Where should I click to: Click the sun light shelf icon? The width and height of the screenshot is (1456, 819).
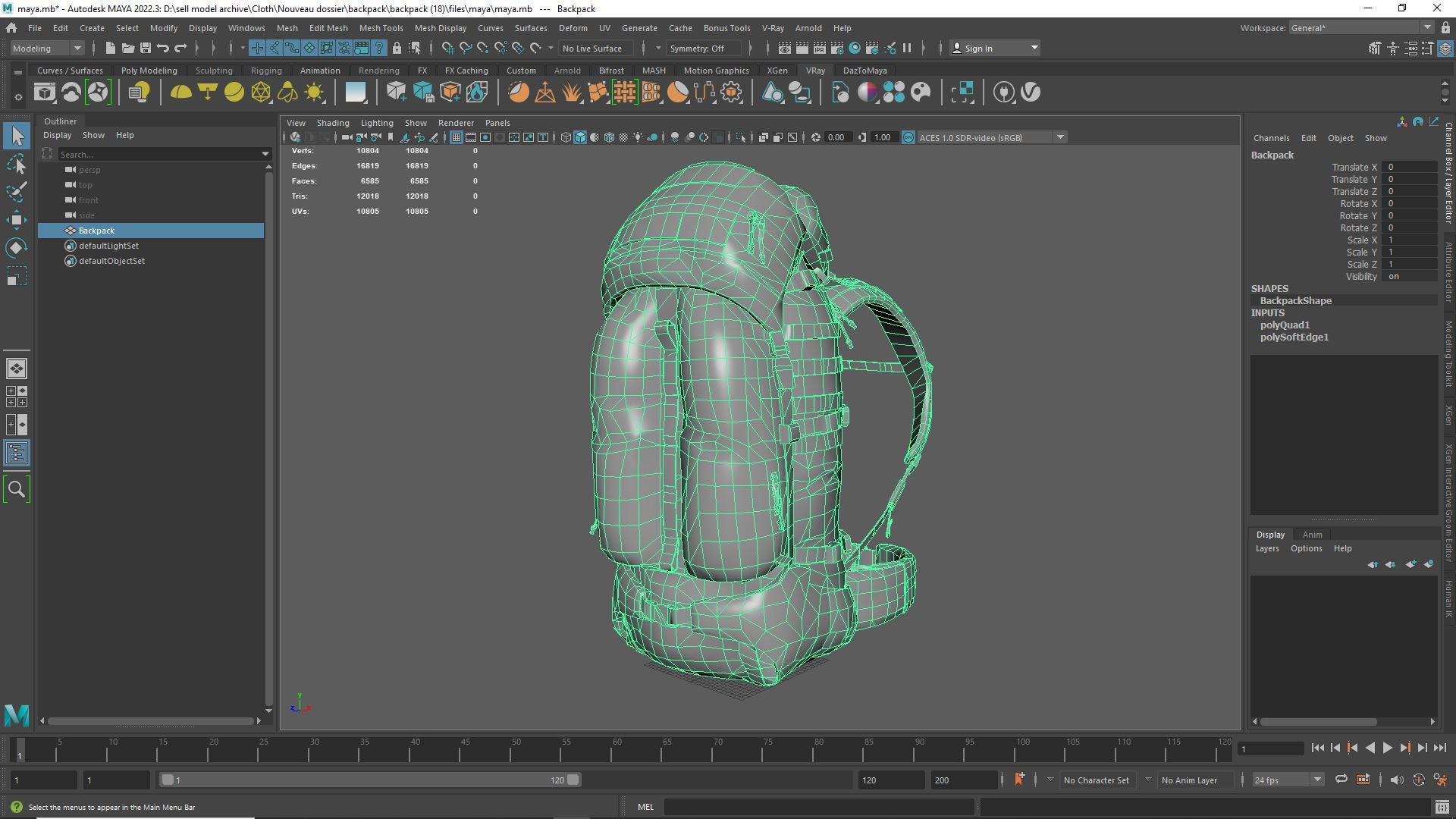pos(314,93)
